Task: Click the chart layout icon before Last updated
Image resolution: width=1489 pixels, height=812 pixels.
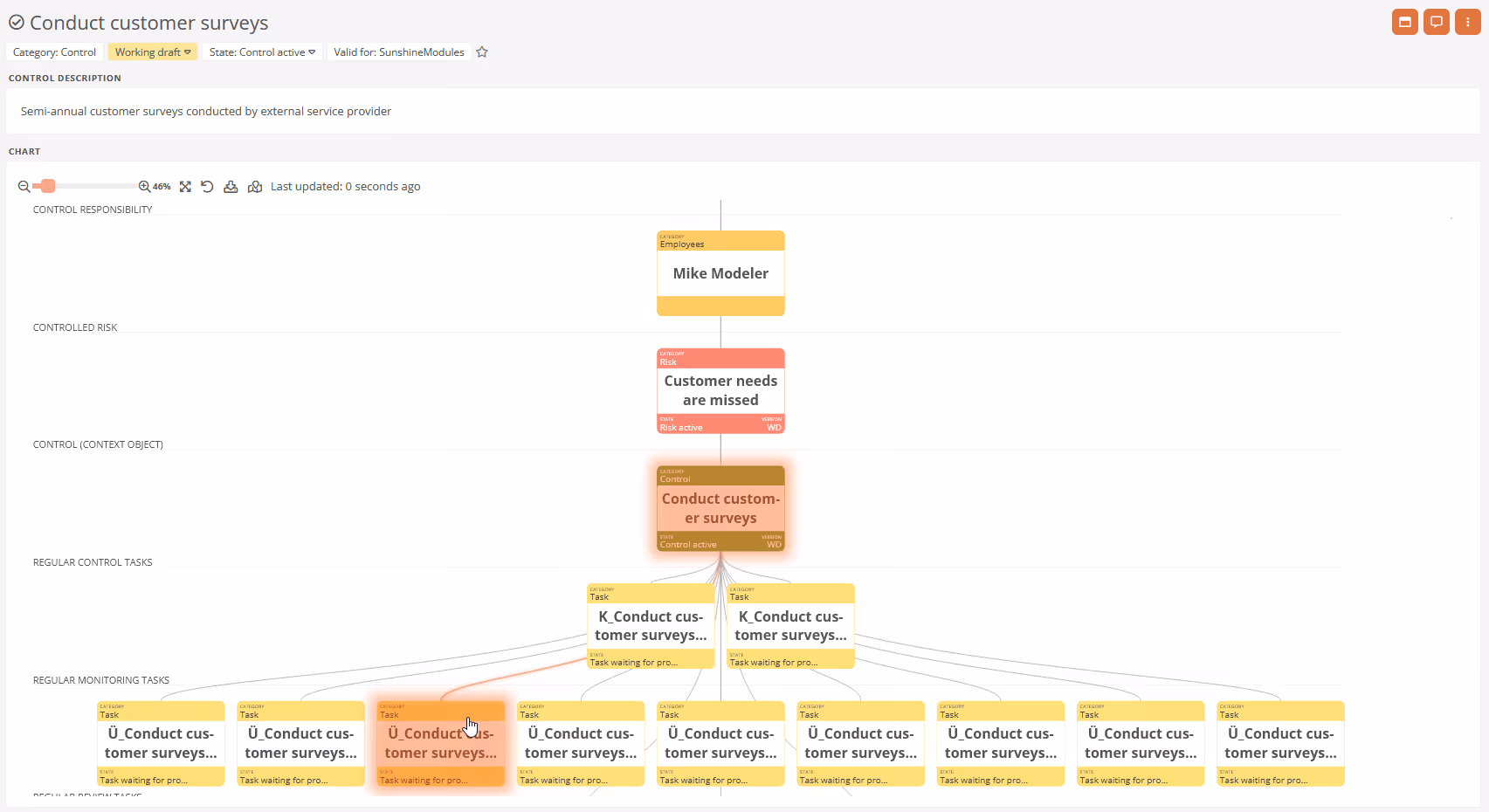Action: click(x=255, y=187)
